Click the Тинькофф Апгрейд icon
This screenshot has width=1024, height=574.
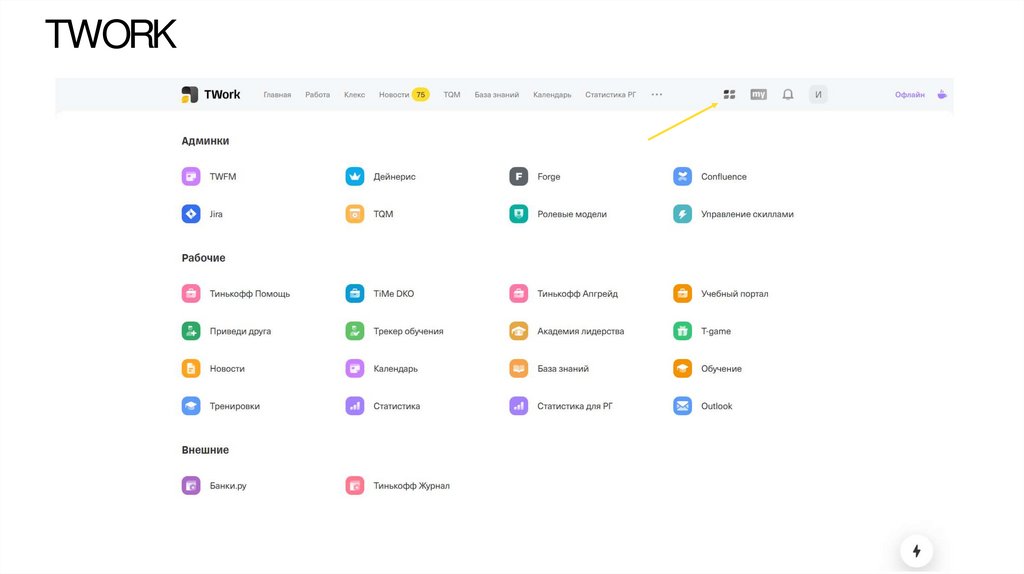pos(519,293)
